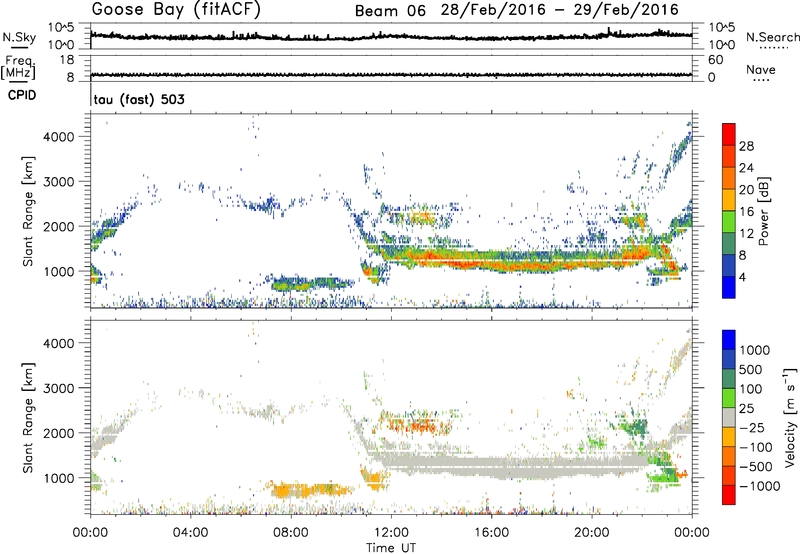The width and height of the screenshot is (800, 554).
Task: Click the "Freq. [MHz]" axis label
Action: coord(18,68)
